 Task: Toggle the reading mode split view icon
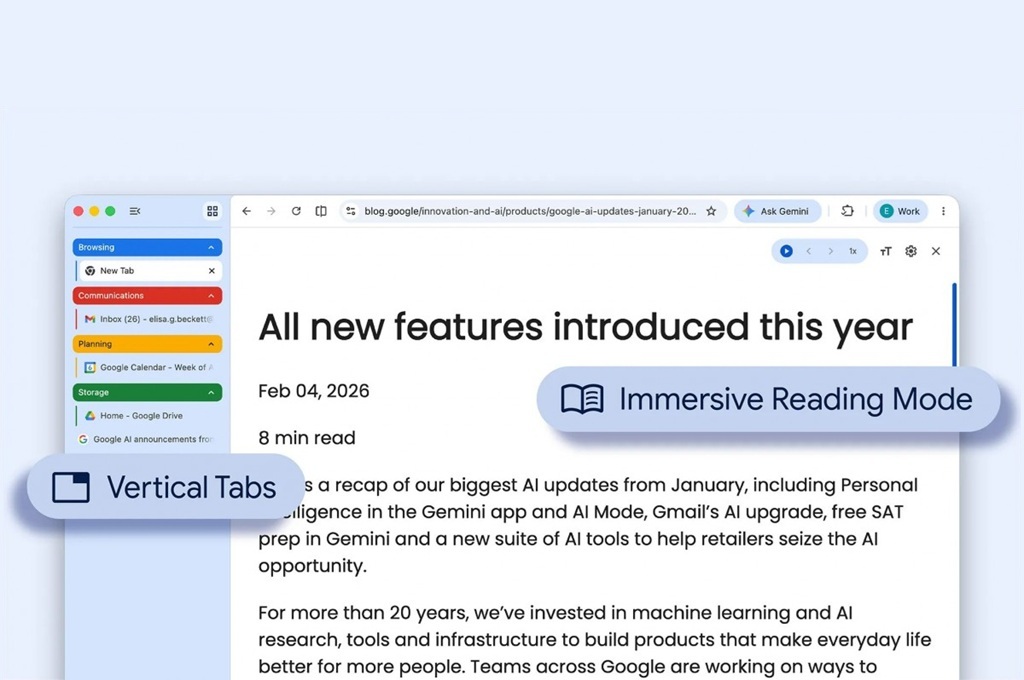click(x=321, y=211)
